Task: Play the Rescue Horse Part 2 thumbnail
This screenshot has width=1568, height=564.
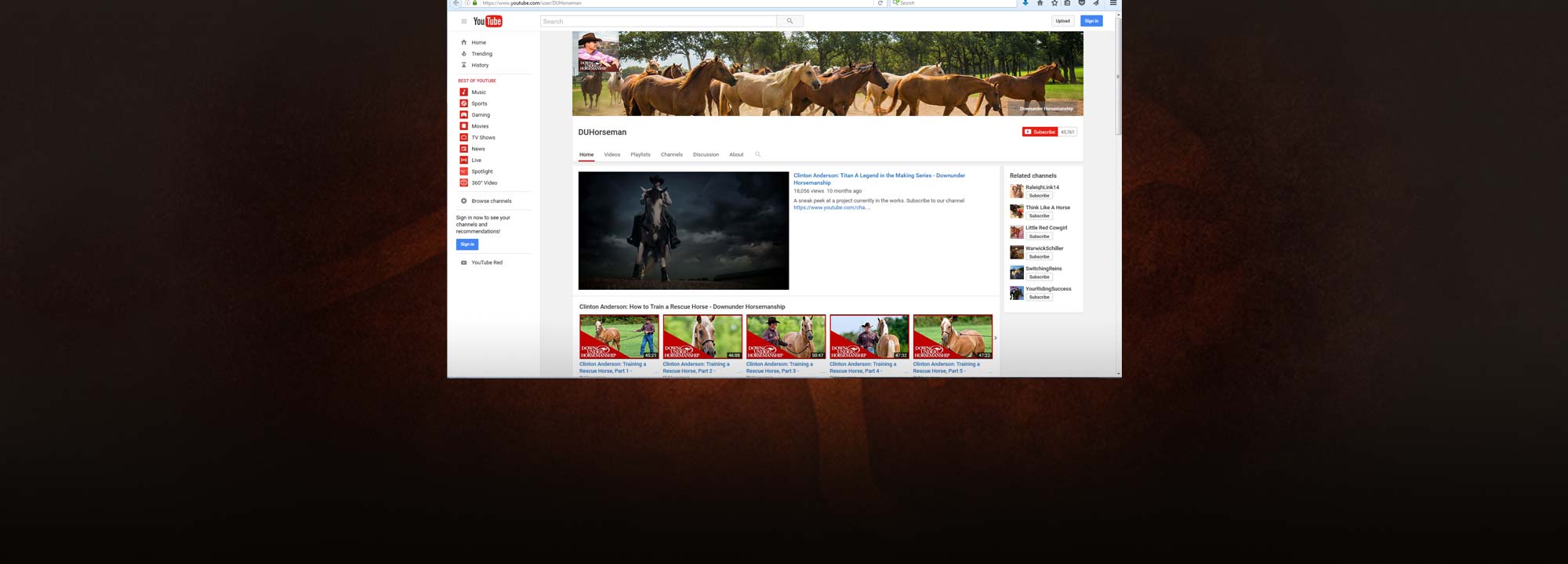Action: point(702,337)
